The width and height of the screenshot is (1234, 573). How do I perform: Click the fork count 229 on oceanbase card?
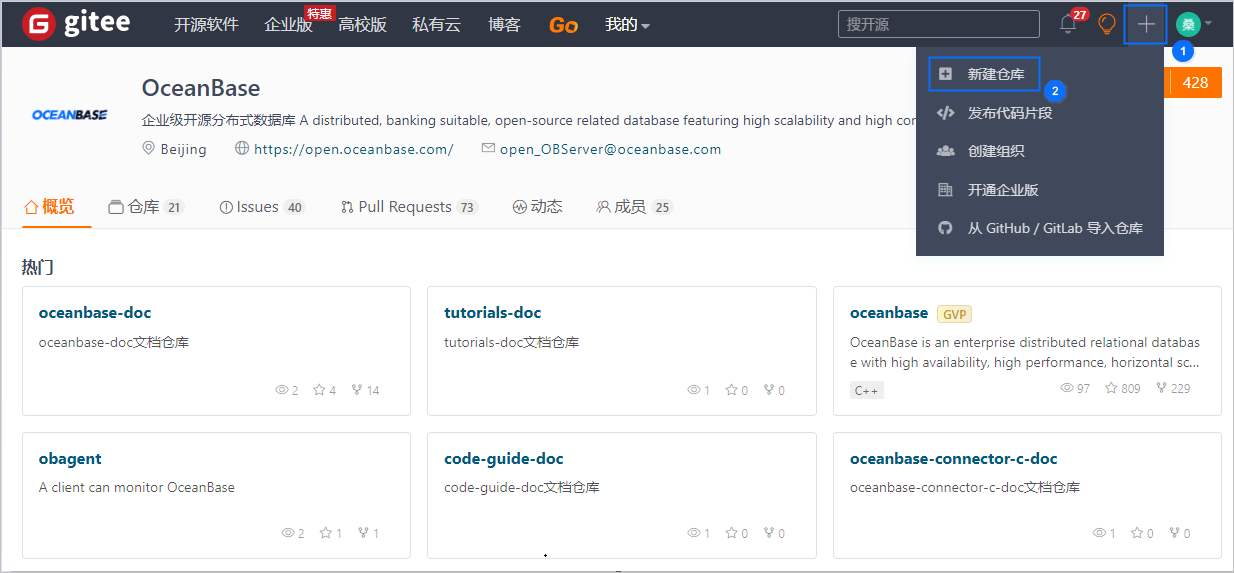(1181, 388)
